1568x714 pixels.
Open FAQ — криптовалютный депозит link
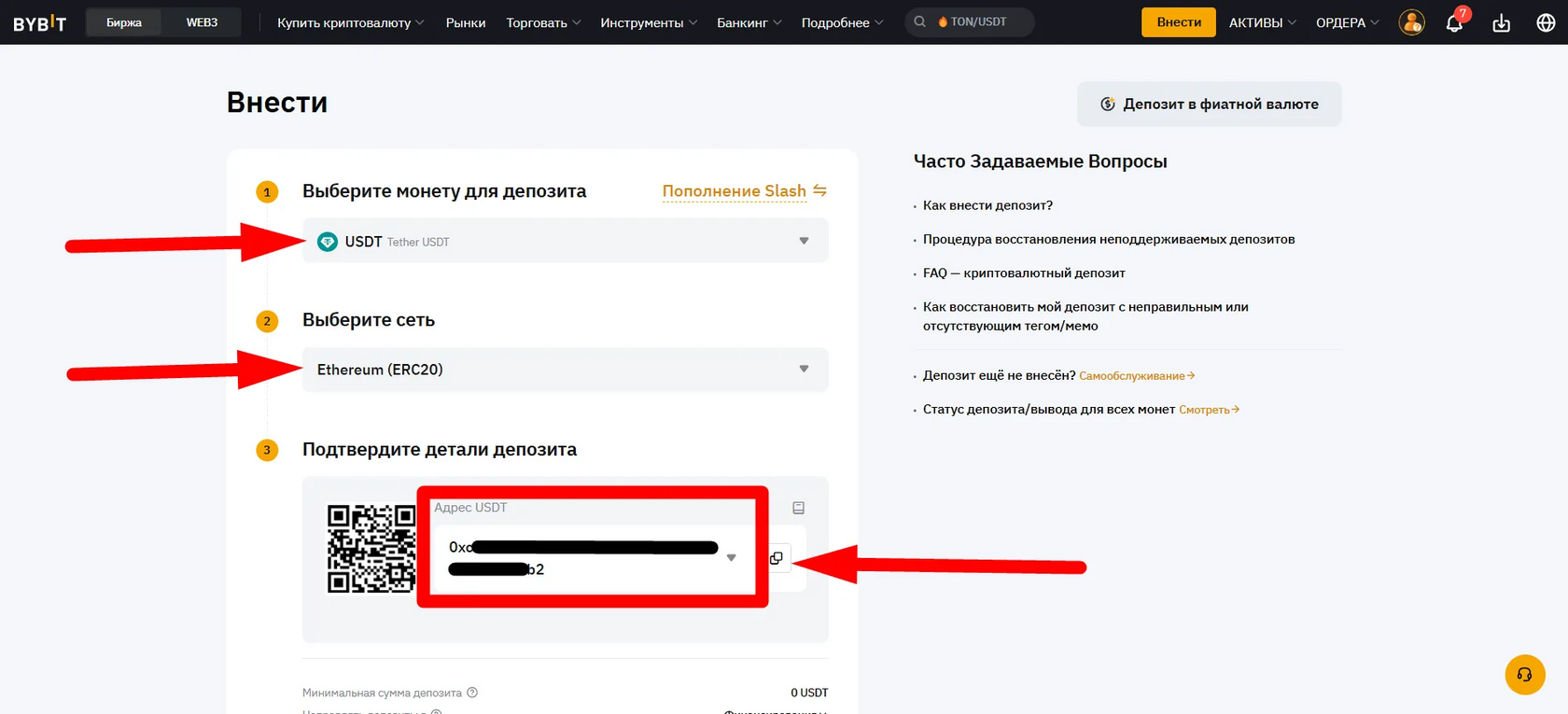(1024, 273)
